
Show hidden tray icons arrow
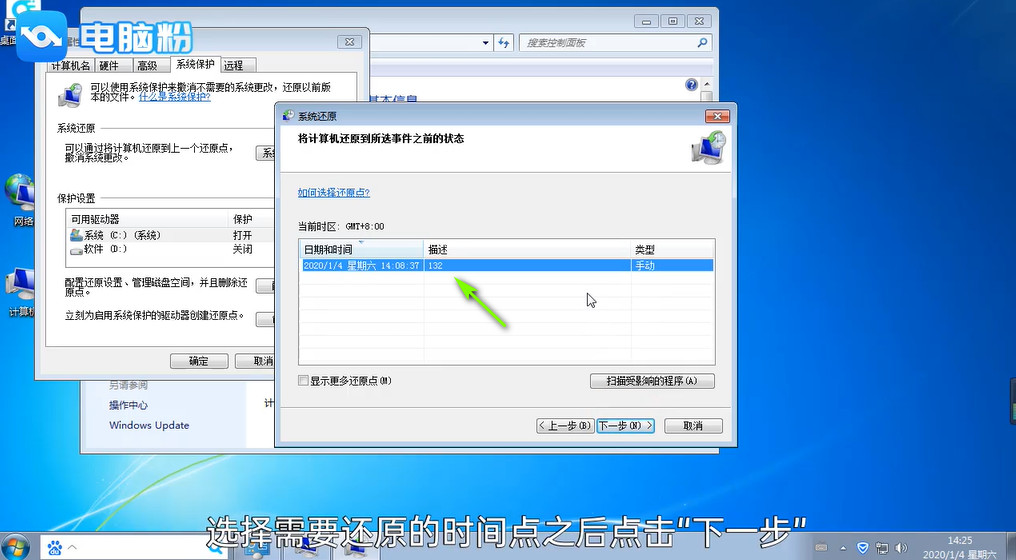[x=843, y=548]
